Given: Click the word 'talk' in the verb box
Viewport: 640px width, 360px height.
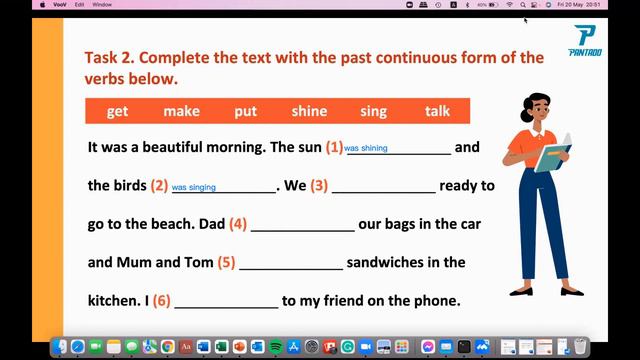Looking at the screenshot, I should pos(437,111).
